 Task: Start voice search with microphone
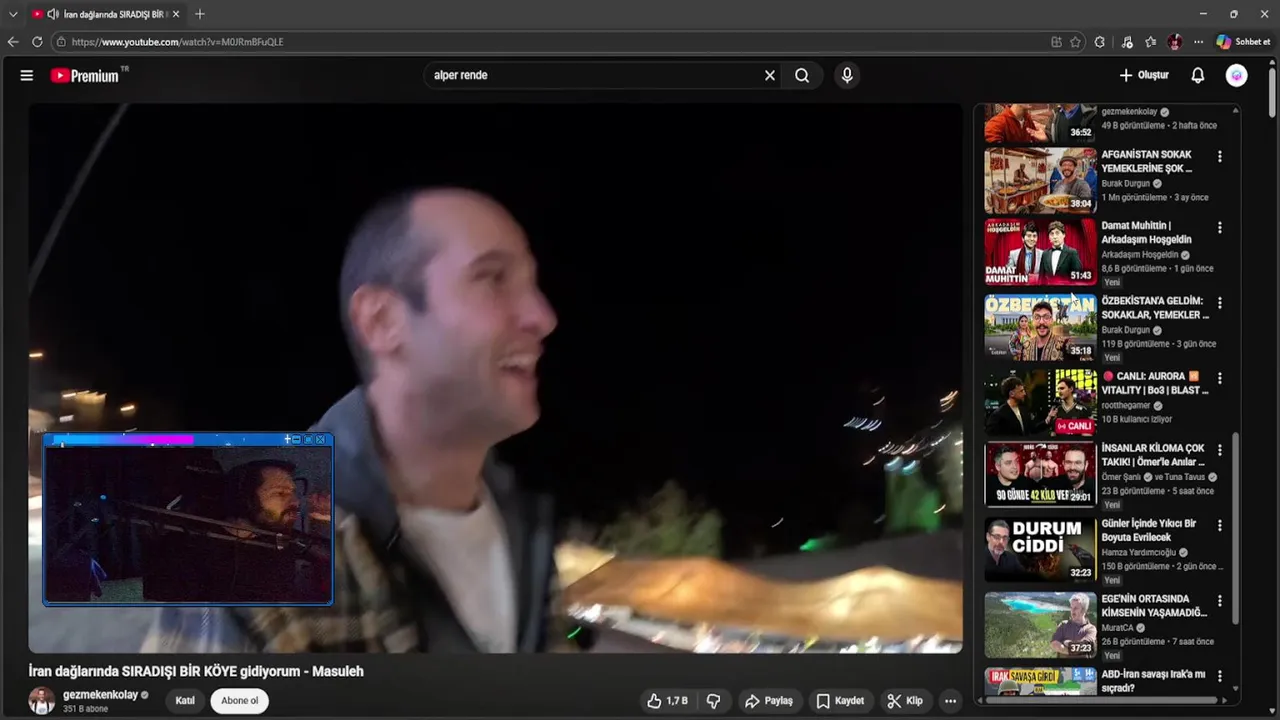pos(847,75)
